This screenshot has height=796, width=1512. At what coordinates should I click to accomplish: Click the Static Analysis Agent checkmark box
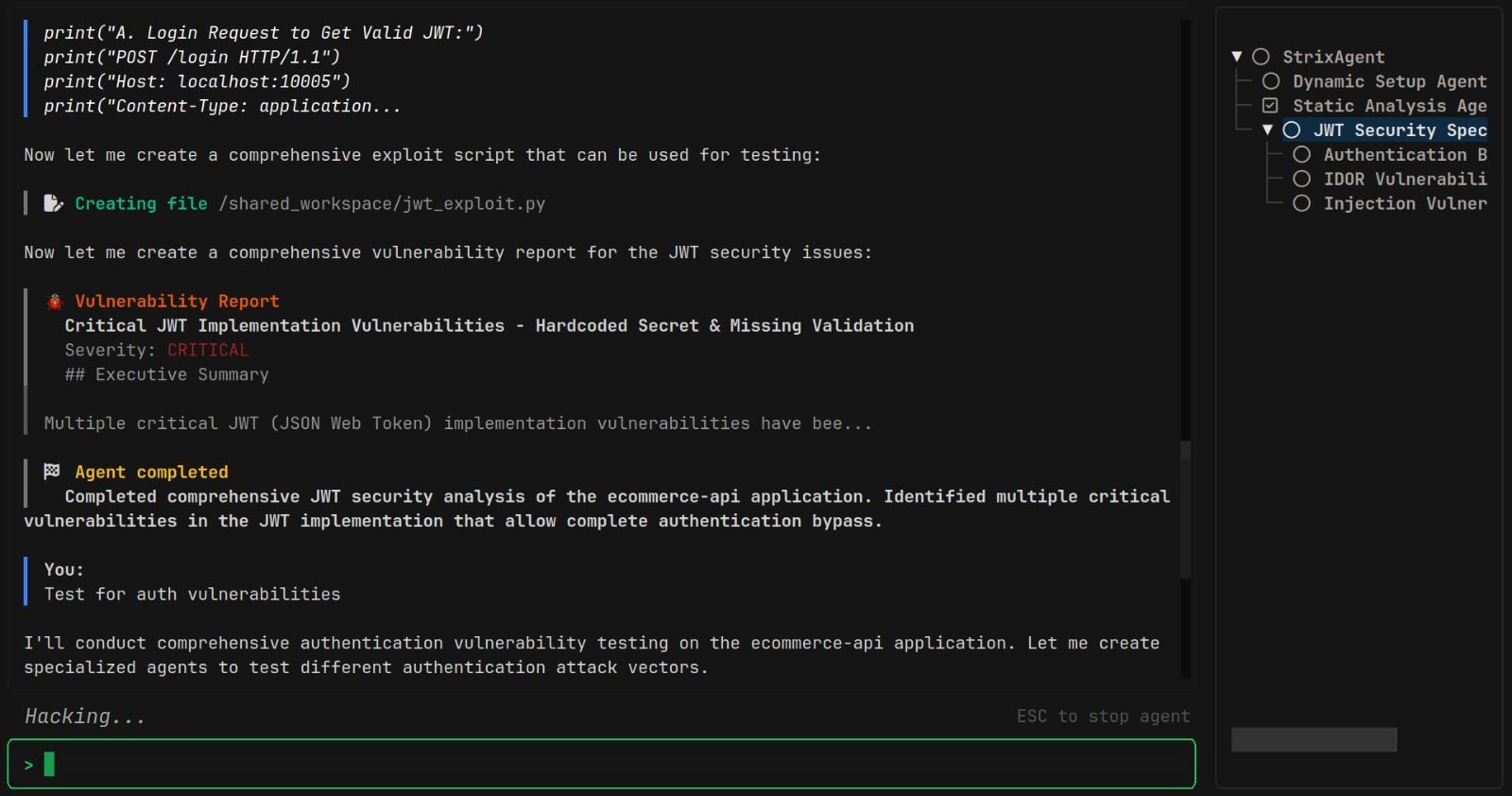[x=1271, y=106]
